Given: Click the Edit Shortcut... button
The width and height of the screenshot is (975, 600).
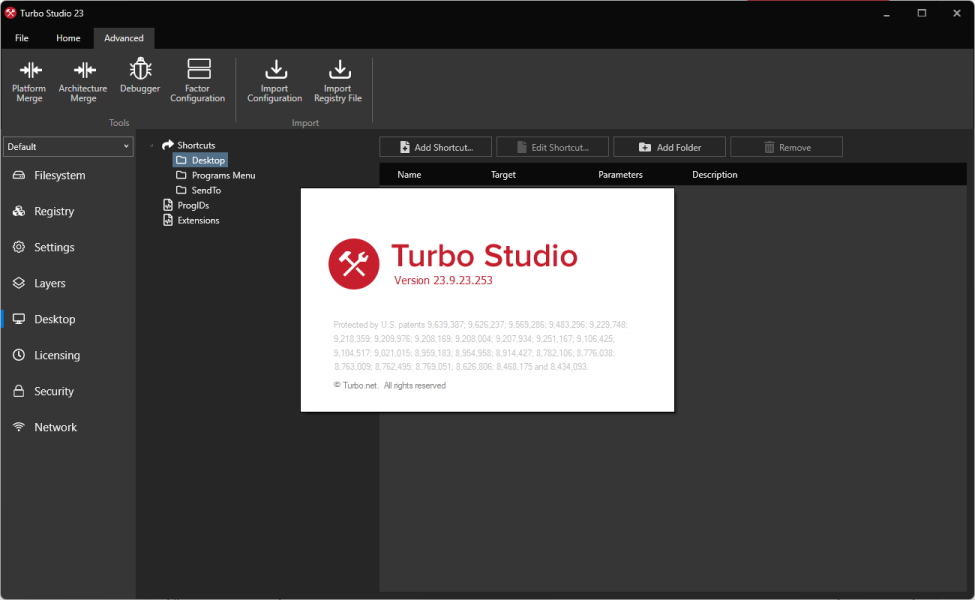Looking at the screenshot, I should tap(552, 147).
